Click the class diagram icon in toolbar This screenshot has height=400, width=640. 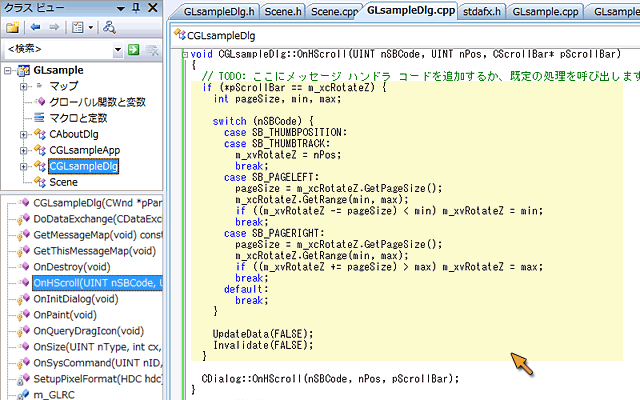click(109, 27)
